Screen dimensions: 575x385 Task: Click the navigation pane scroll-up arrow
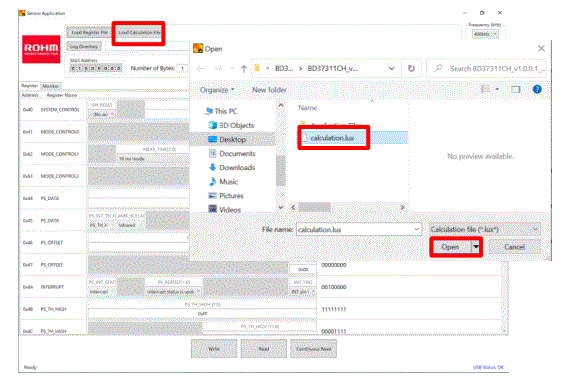coord(281,105)
